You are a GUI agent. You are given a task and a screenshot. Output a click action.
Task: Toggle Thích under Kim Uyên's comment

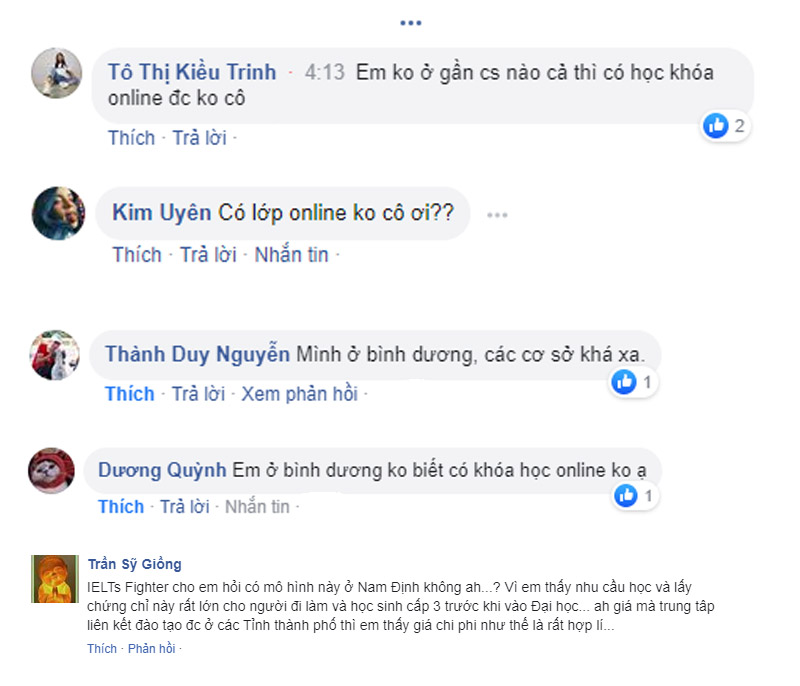[137, 255]
